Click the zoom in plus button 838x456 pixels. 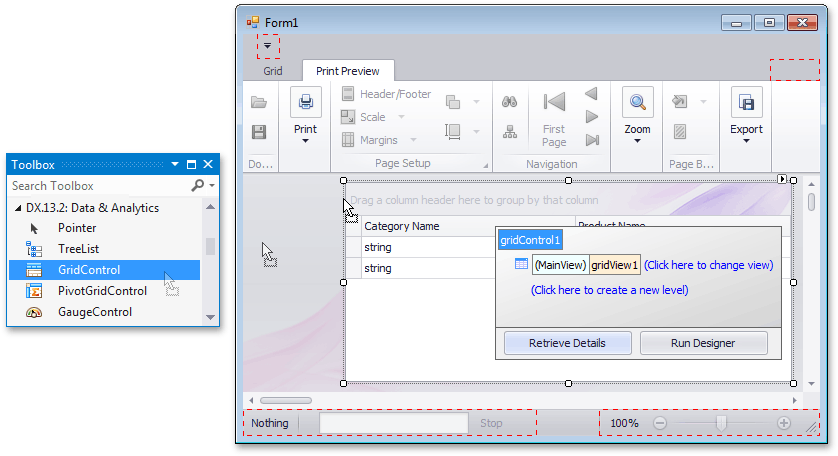point(783,423)
